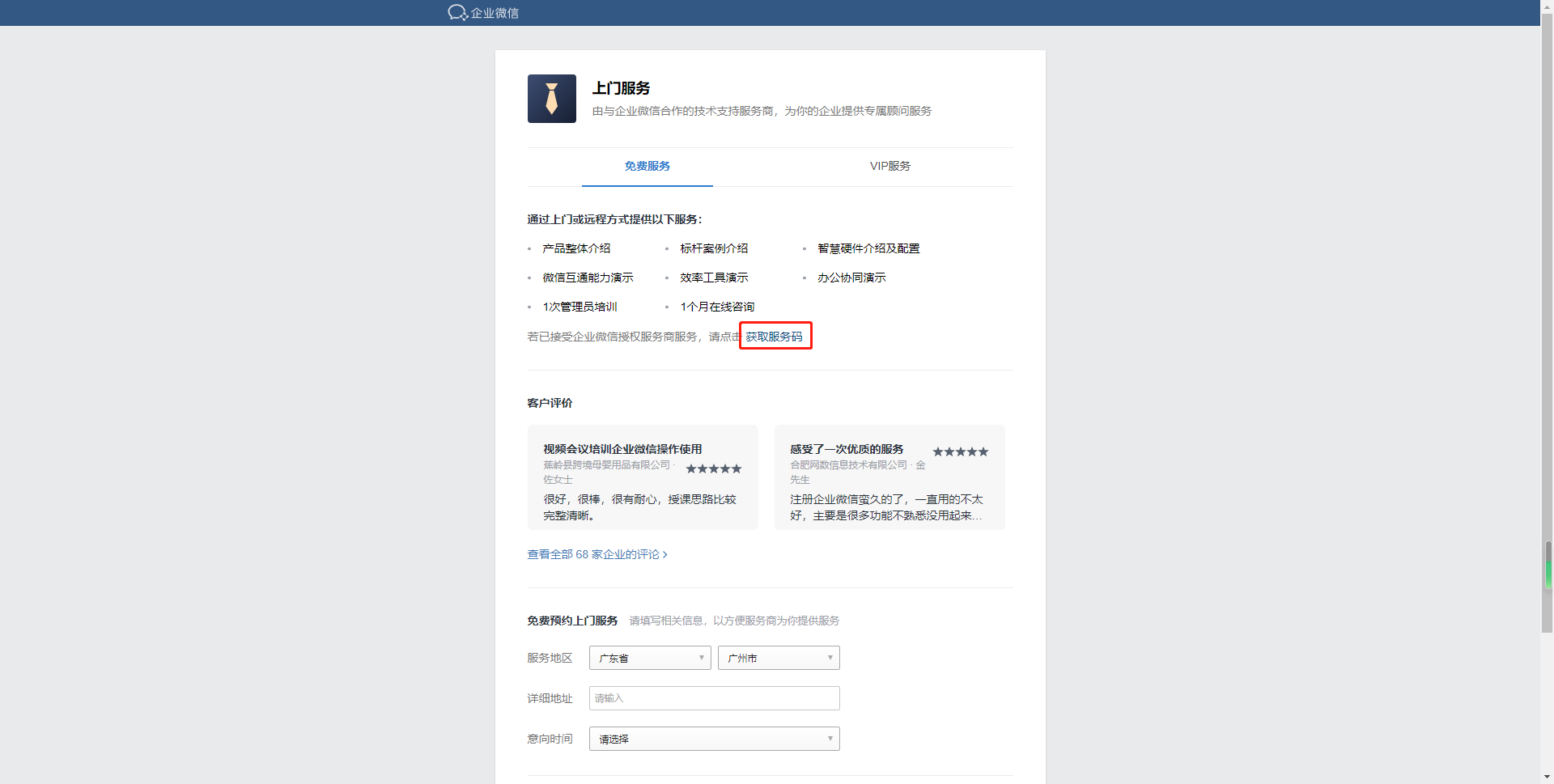
Task: Click star rating on 感受了一次优质的服务 review
Action: (961, 452)
